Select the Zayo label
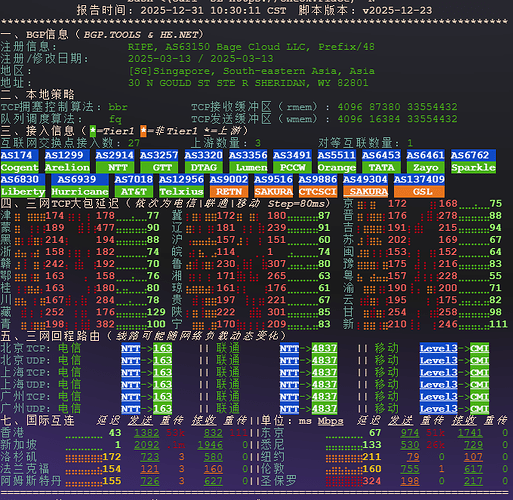The image size is (513, 500). (x=426, y=167)
